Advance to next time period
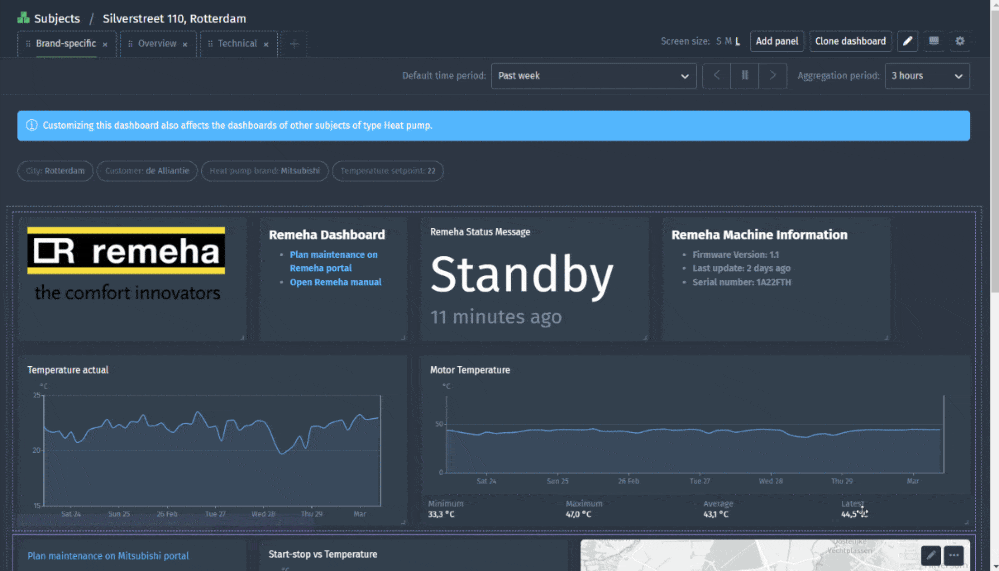Image resolution: width=999 pixels, height=571 pixels. [x=773, y=76]
